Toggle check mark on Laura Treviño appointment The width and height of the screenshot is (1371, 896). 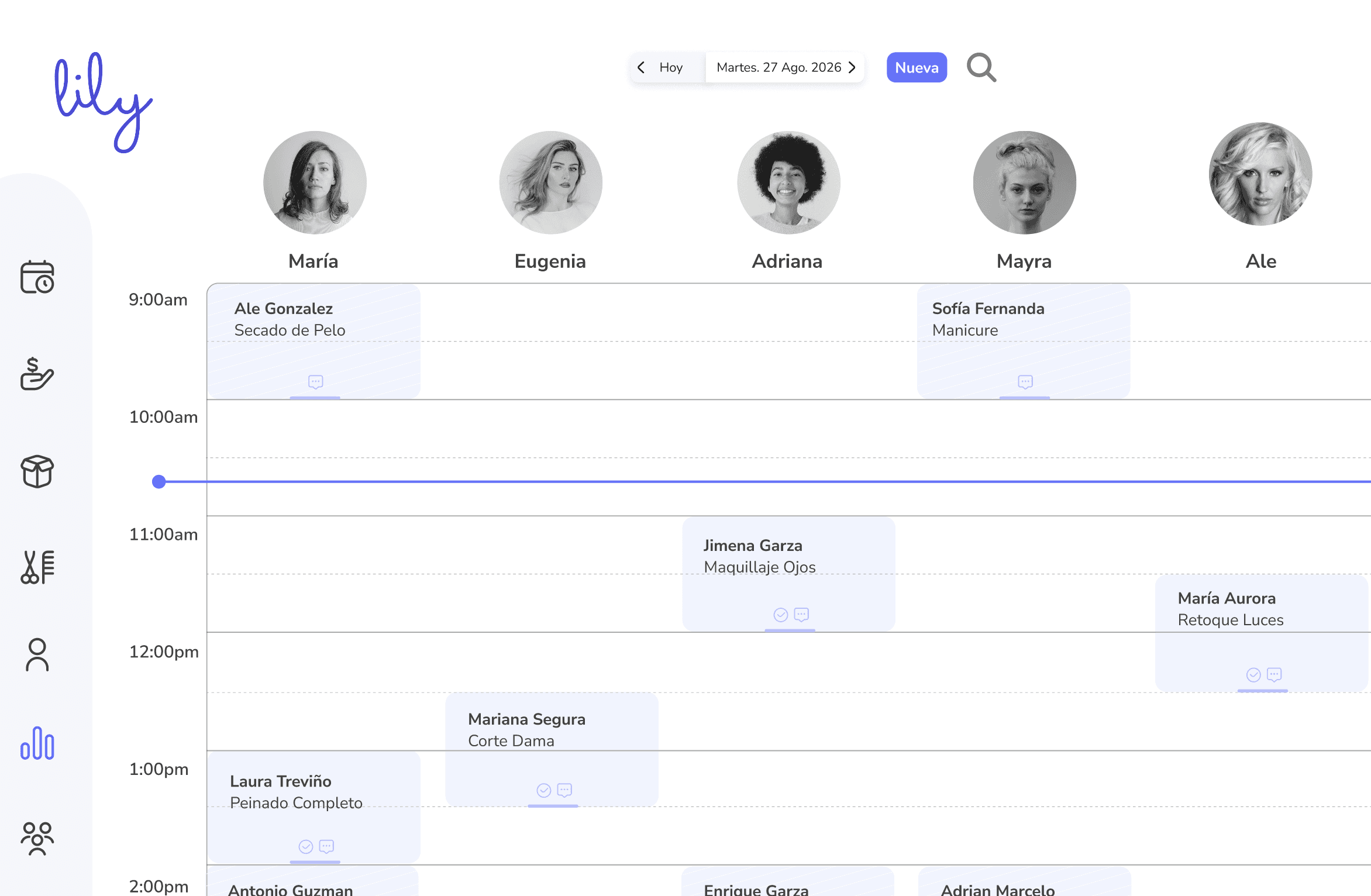(x=305, y=847)
